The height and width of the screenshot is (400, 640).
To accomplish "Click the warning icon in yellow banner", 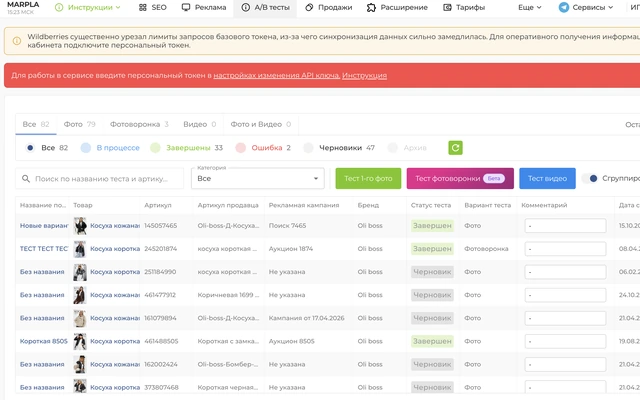I will pos(17,41).
